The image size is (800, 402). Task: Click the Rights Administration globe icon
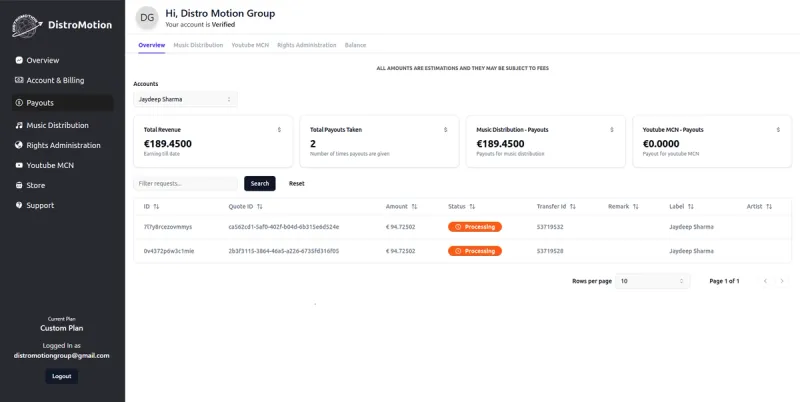[x=19, y=145]
